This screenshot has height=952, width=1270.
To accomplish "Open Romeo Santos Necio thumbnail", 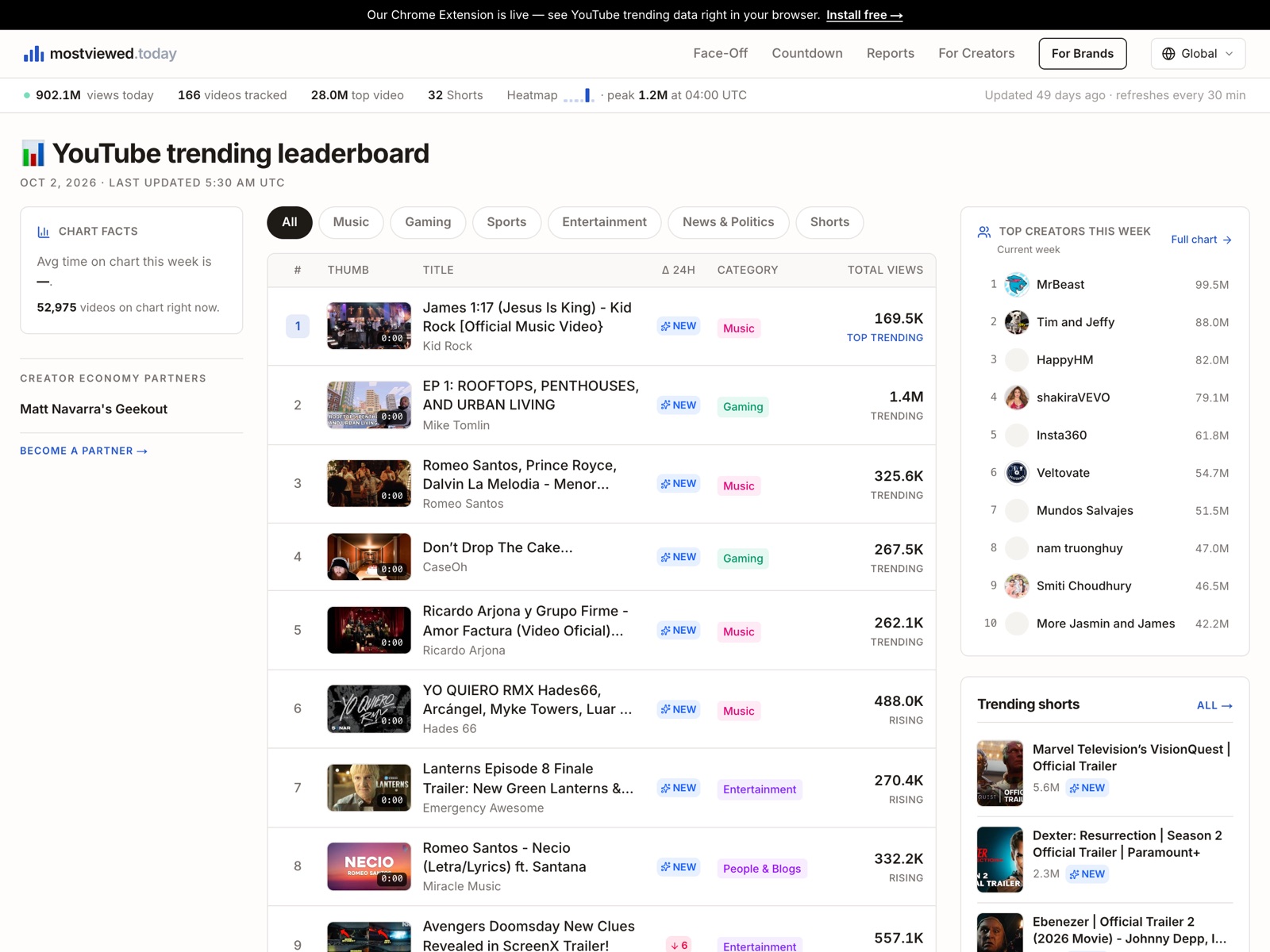I will 369,866.
